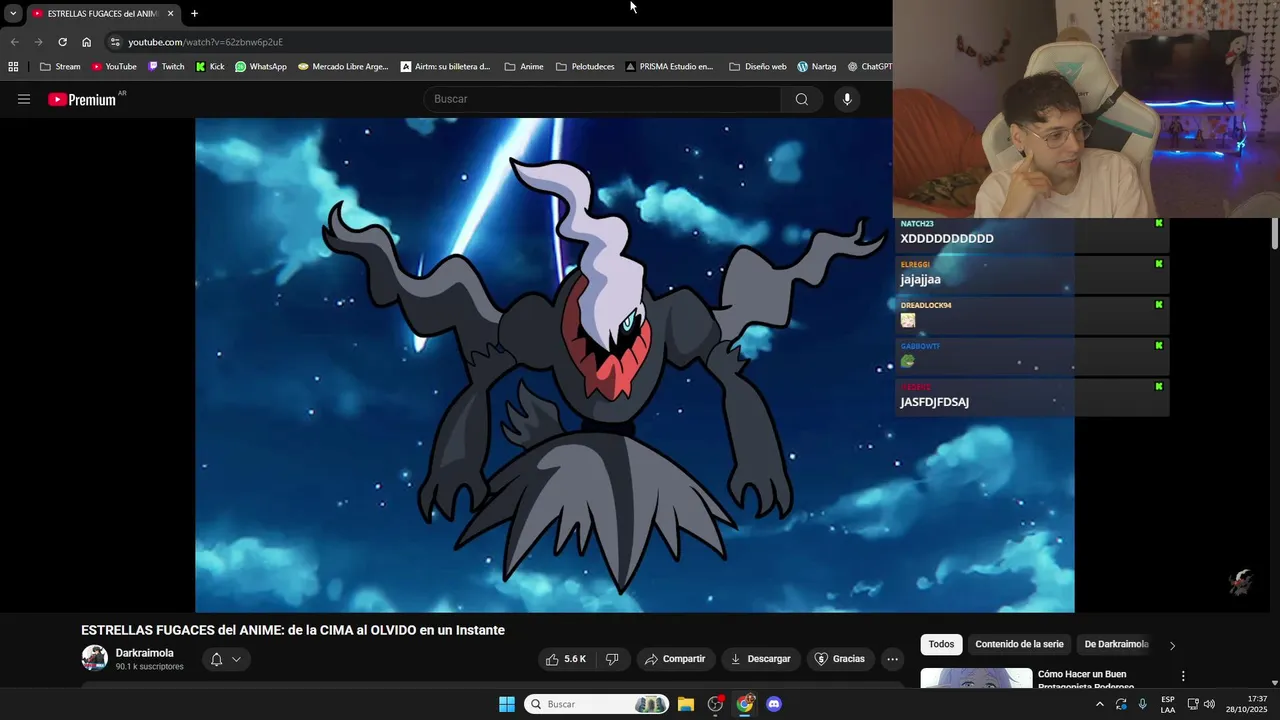Reload the page in browser
The height and width of the screenshot is (720, 1280).
[x=62, y=42]
